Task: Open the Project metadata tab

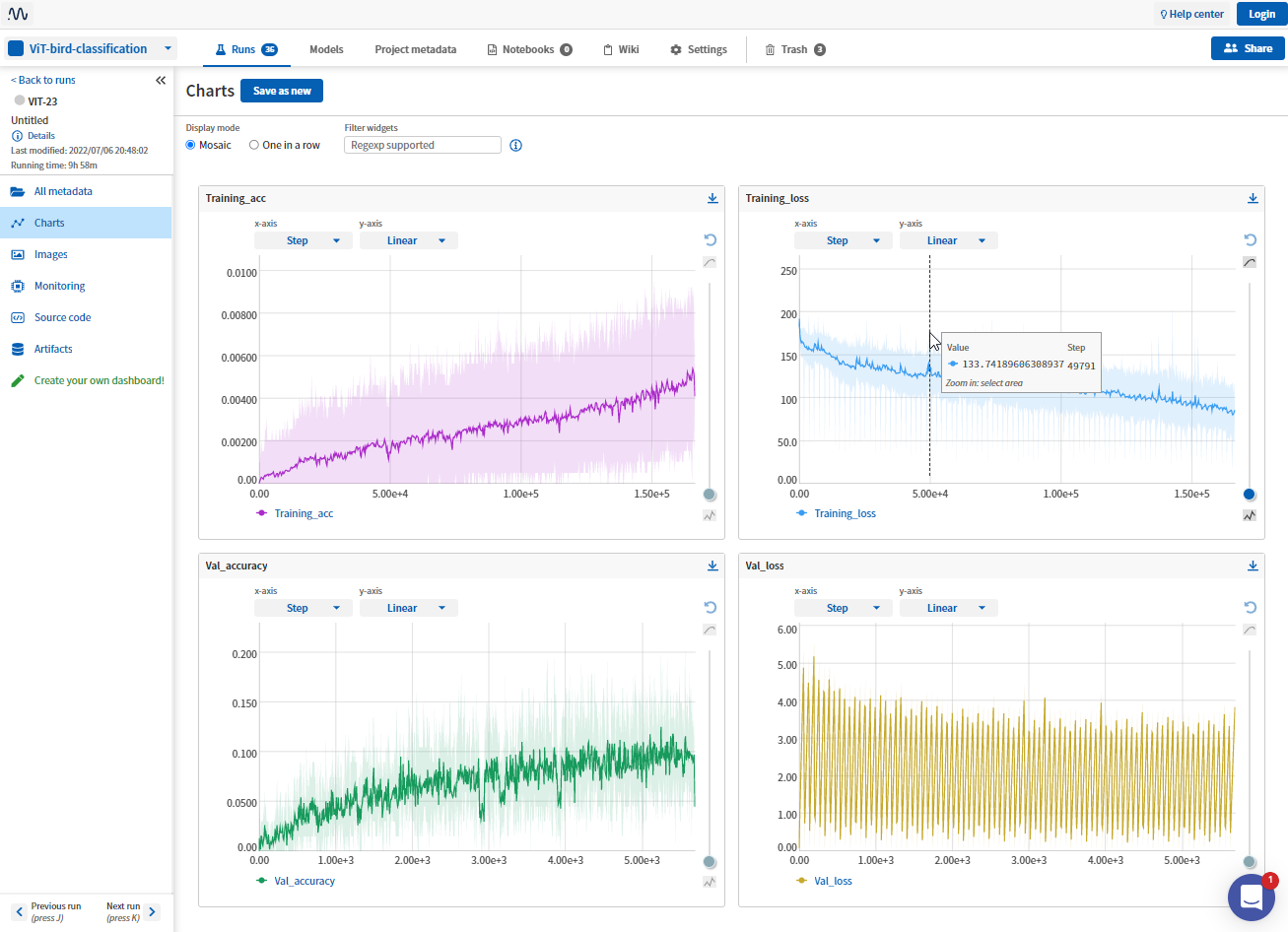Action: click(x=415, y=49)
